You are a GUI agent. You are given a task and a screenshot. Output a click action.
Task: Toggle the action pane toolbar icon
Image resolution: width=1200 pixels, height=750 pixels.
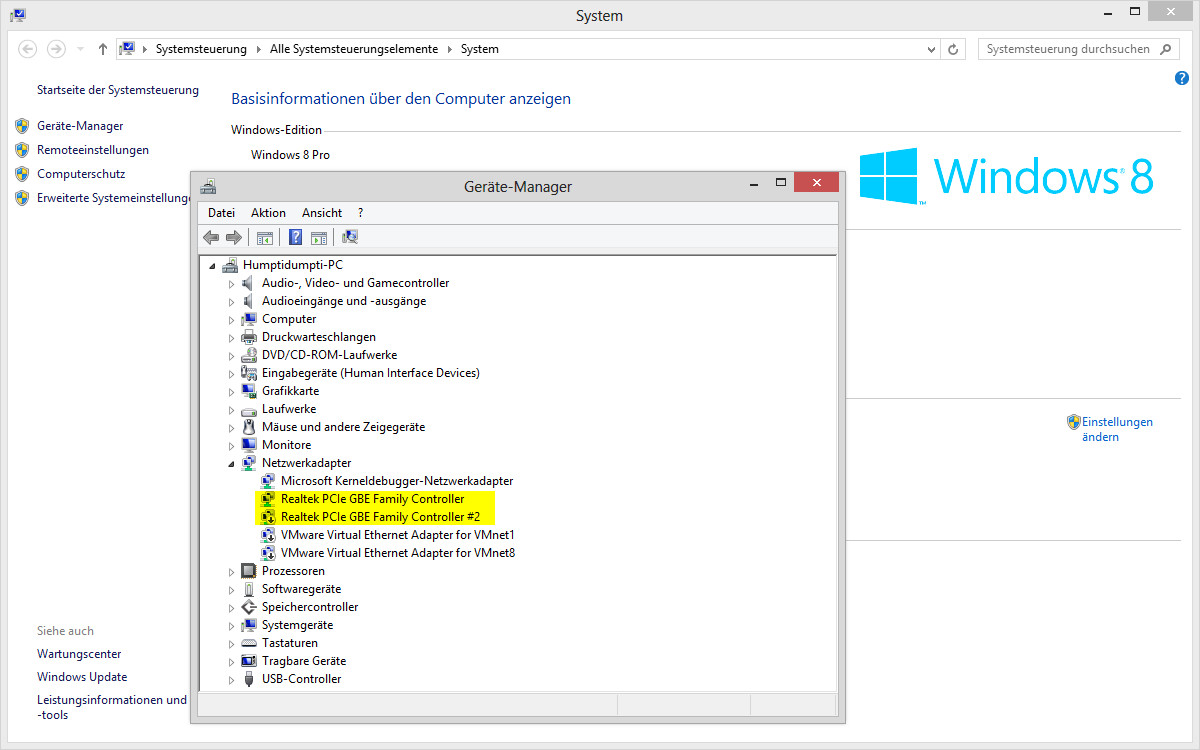tap(319, 237)
